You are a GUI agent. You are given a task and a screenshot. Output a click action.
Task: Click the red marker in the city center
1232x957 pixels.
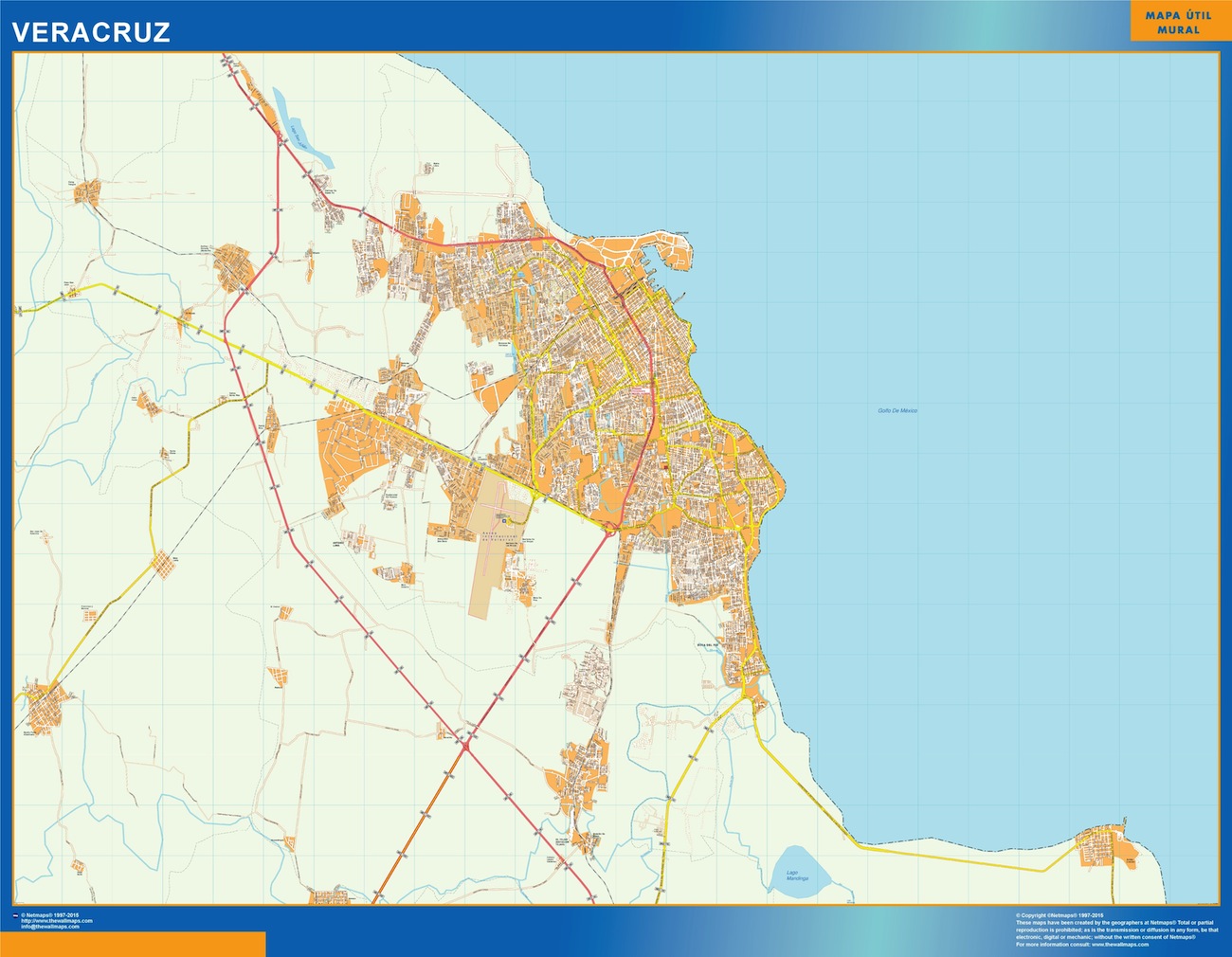(666, 466)
